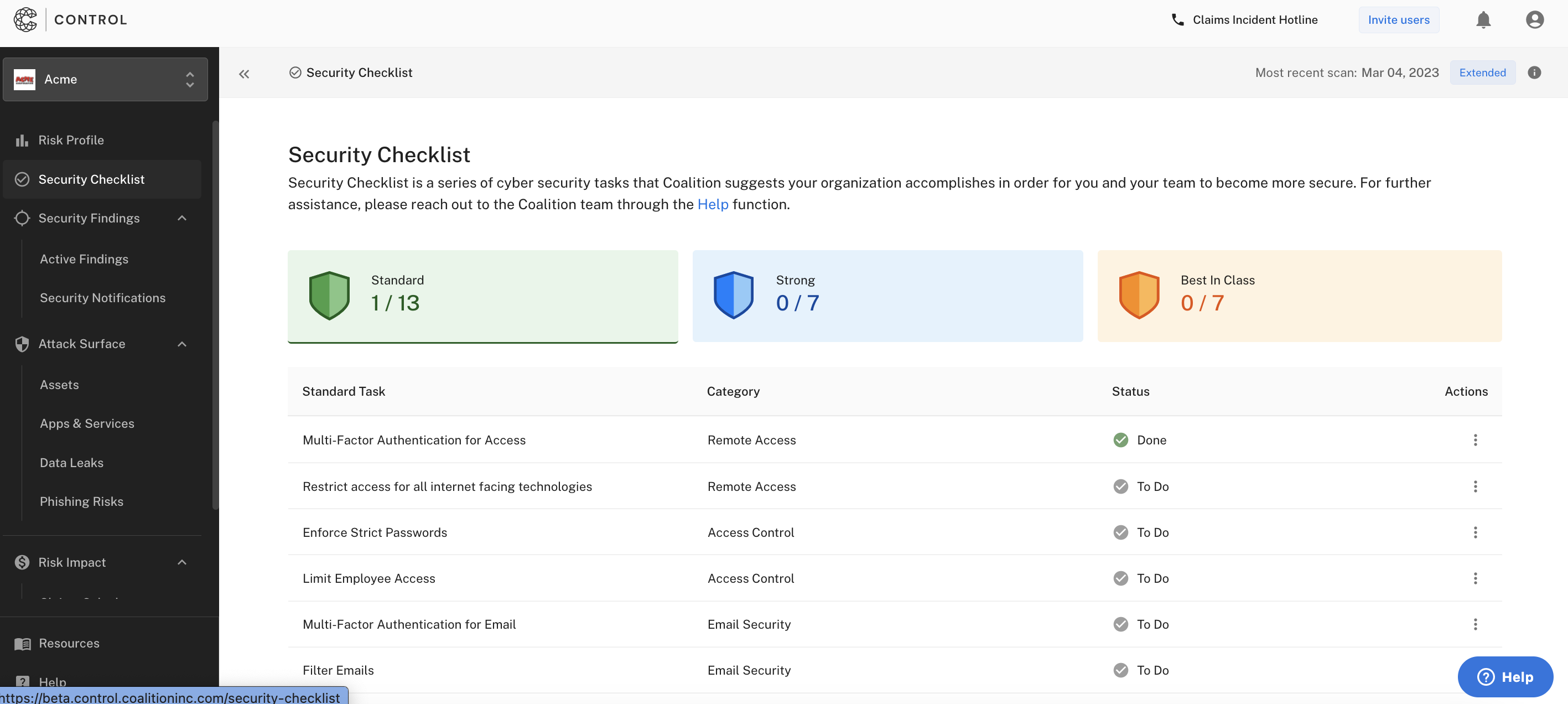
Task: Click the scan info icon beside Extended
Action: (x=1534, y=73)
